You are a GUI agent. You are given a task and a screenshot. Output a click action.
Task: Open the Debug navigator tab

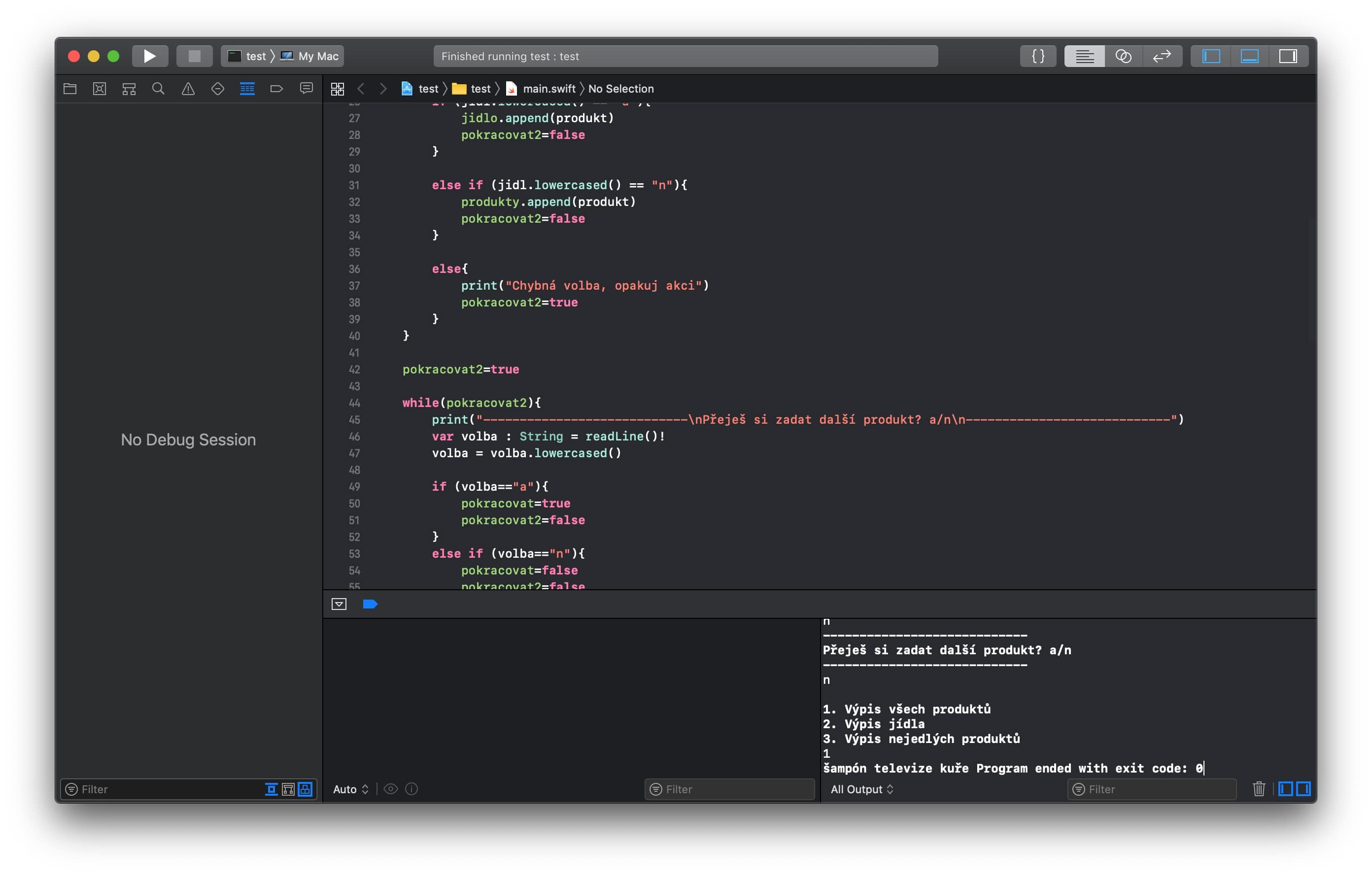click(247, 88)
